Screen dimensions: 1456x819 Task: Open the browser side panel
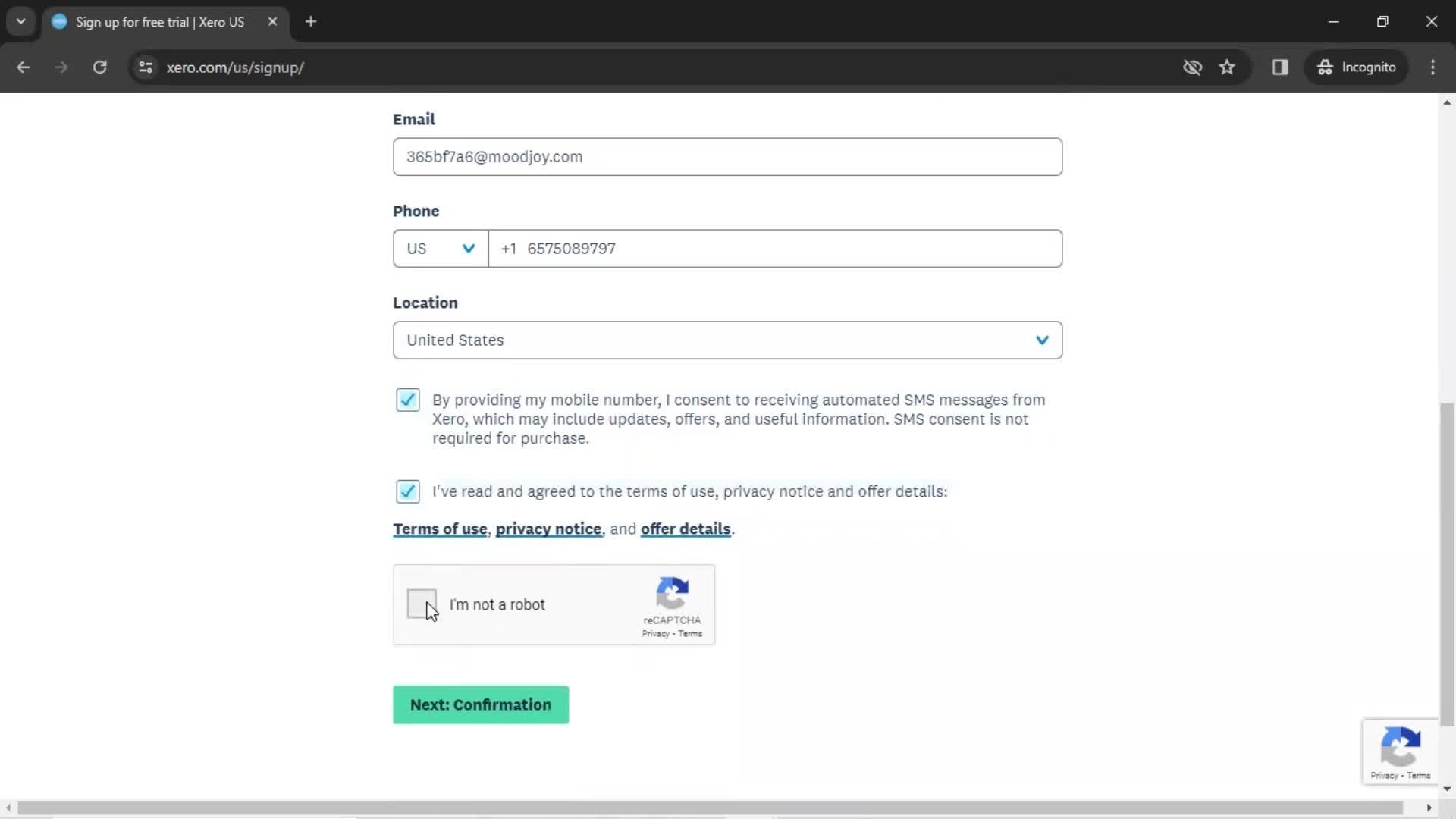pos(1280,67)
